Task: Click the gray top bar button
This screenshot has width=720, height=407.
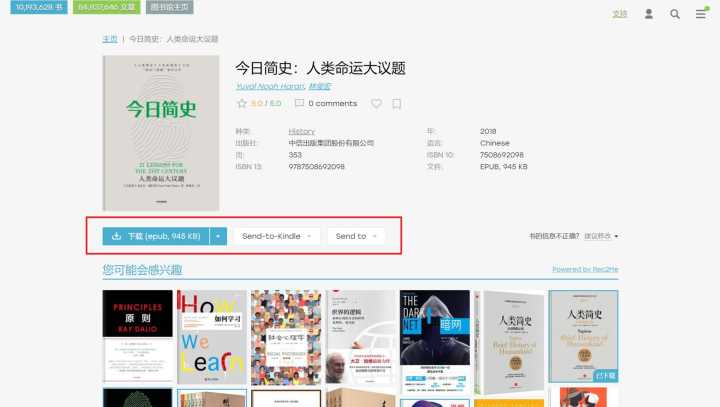Action: tap(169, 7)
